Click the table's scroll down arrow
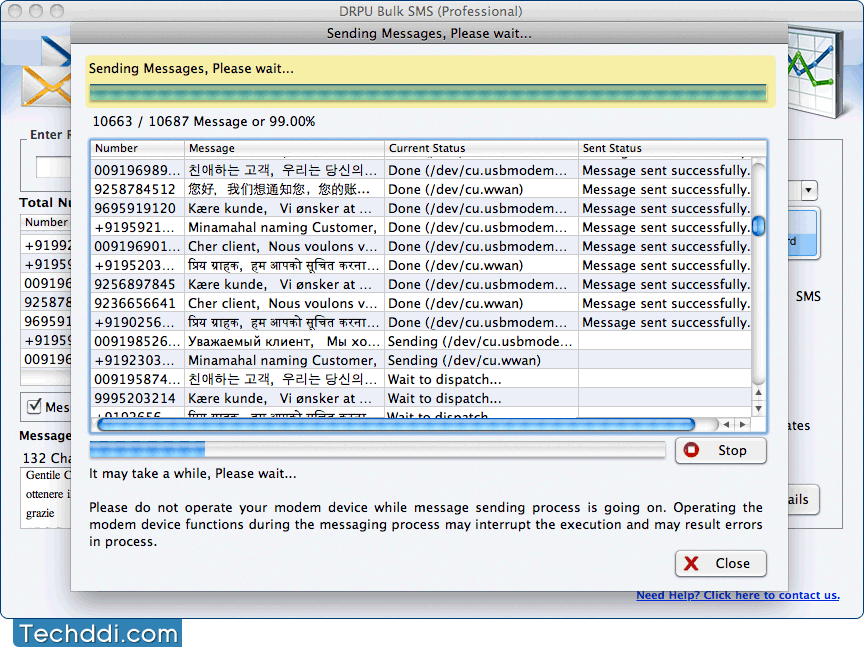864x647 pixels. 759,409
